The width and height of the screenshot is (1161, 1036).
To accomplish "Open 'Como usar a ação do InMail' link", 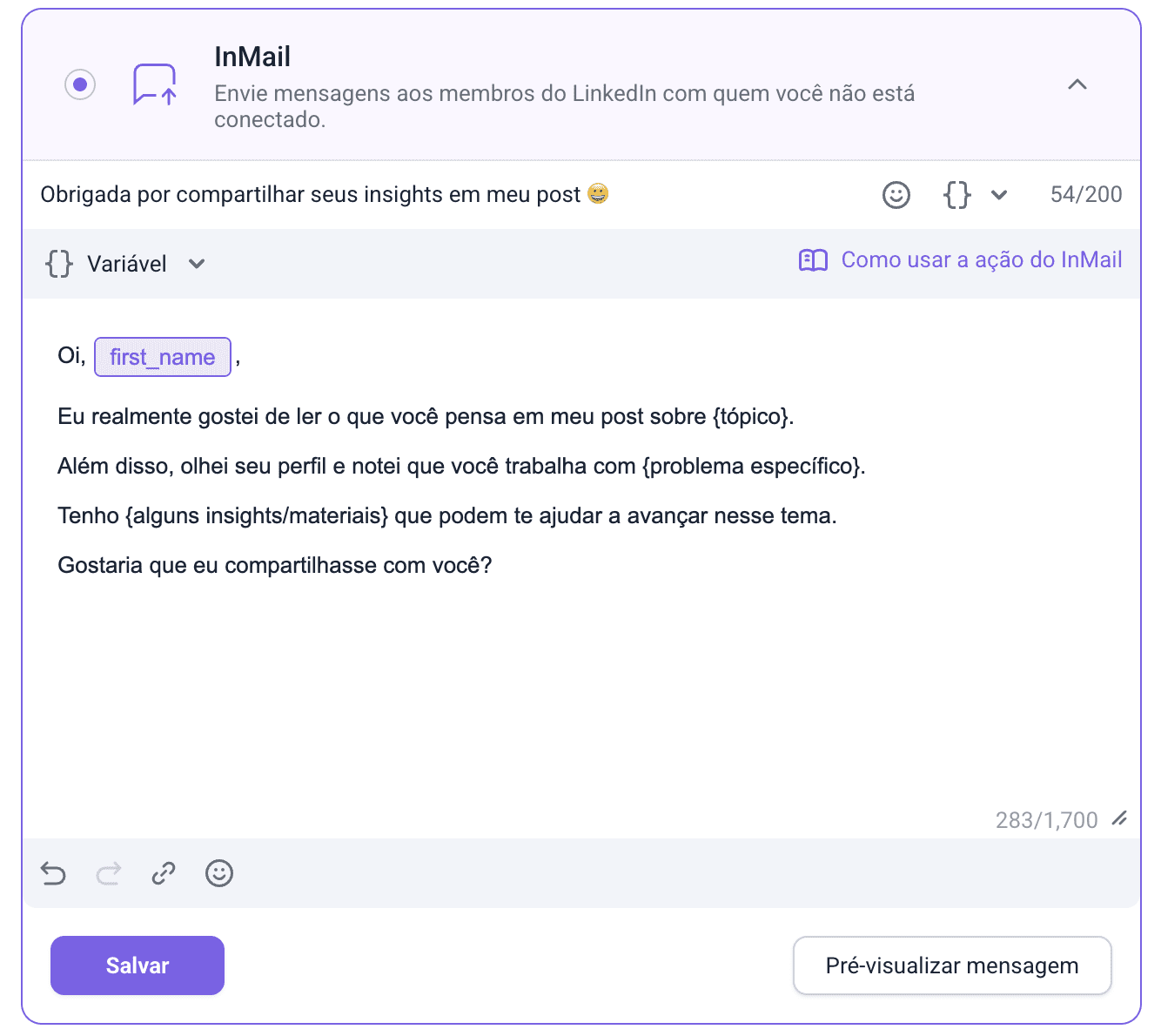I will tap(981, 260).
